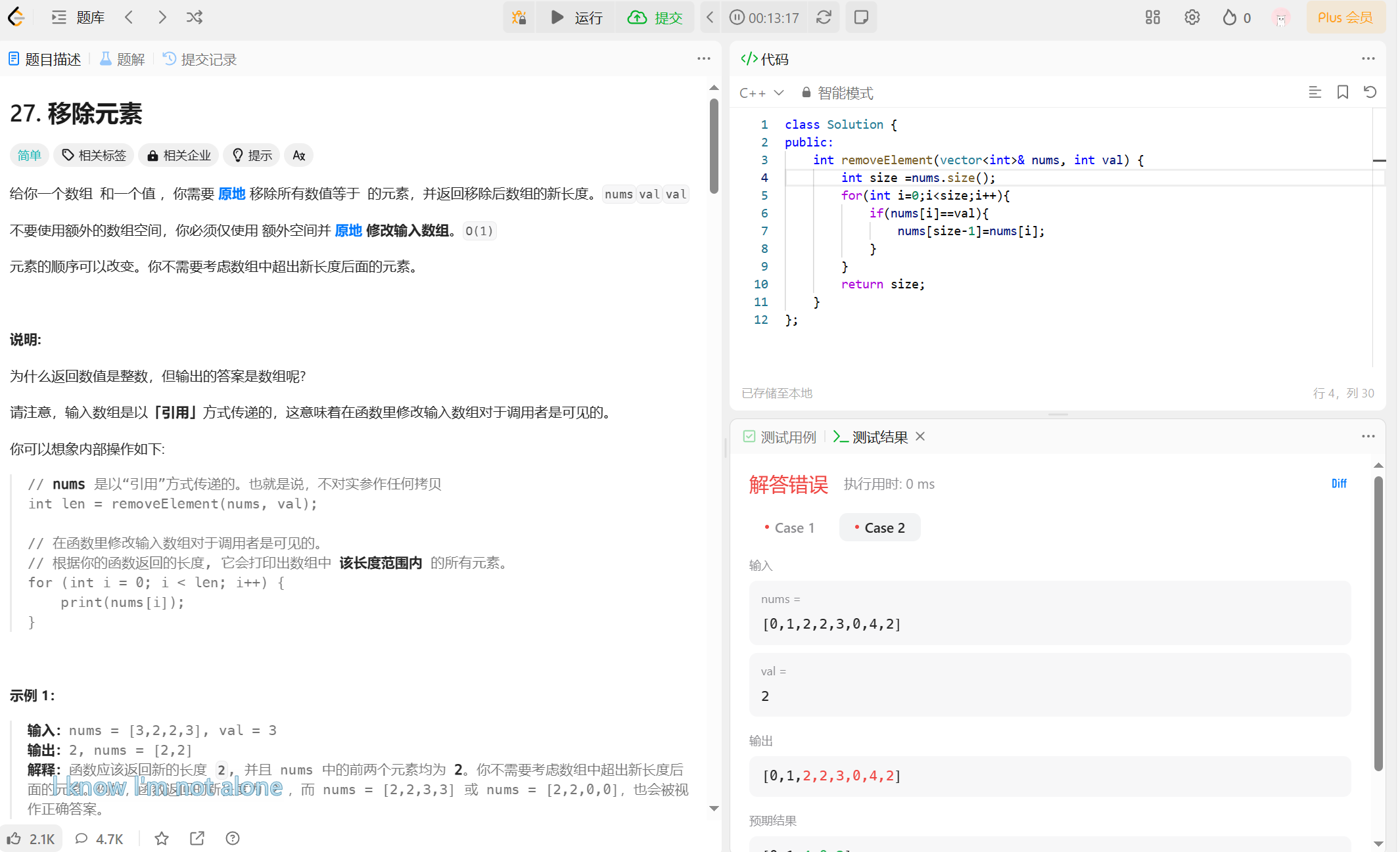Select Case 1 result
The height and width of the screenshot is (852, 1400).
click(789, 527)
